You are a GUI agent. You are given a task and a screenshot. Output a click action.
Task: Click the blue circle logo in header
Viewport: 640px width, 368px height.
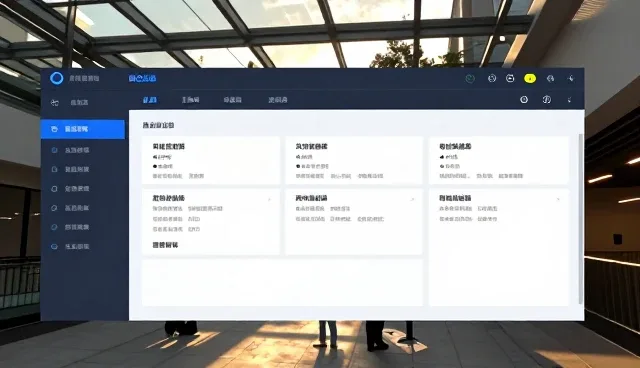56,78
